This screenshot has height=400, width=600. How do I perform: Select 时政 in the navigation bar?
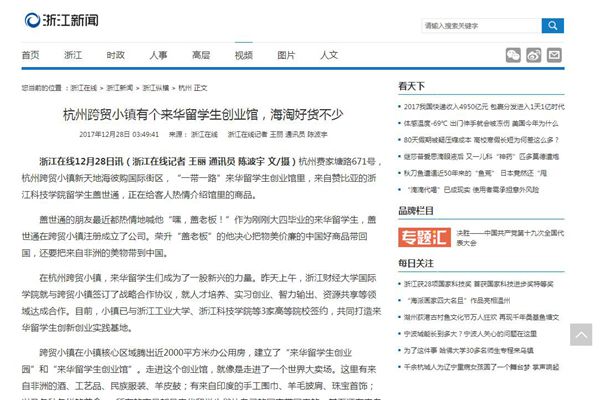pos(115,55)
